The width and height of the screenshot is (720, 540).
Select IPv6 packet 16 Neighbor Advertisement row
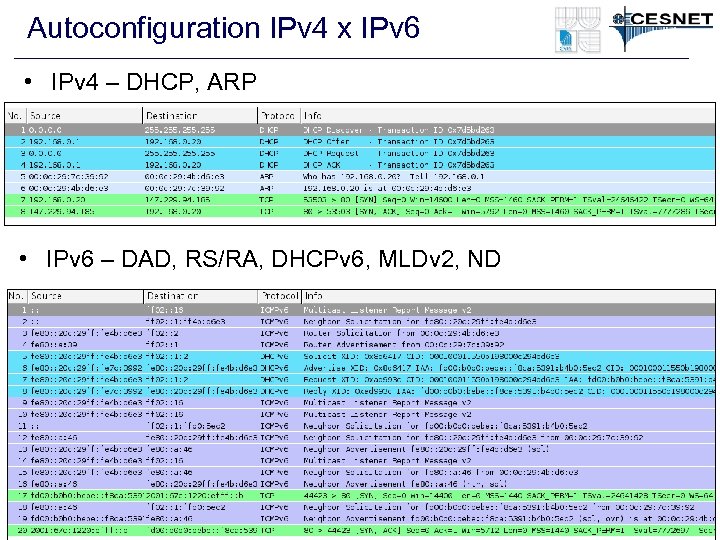click(361, 484)
